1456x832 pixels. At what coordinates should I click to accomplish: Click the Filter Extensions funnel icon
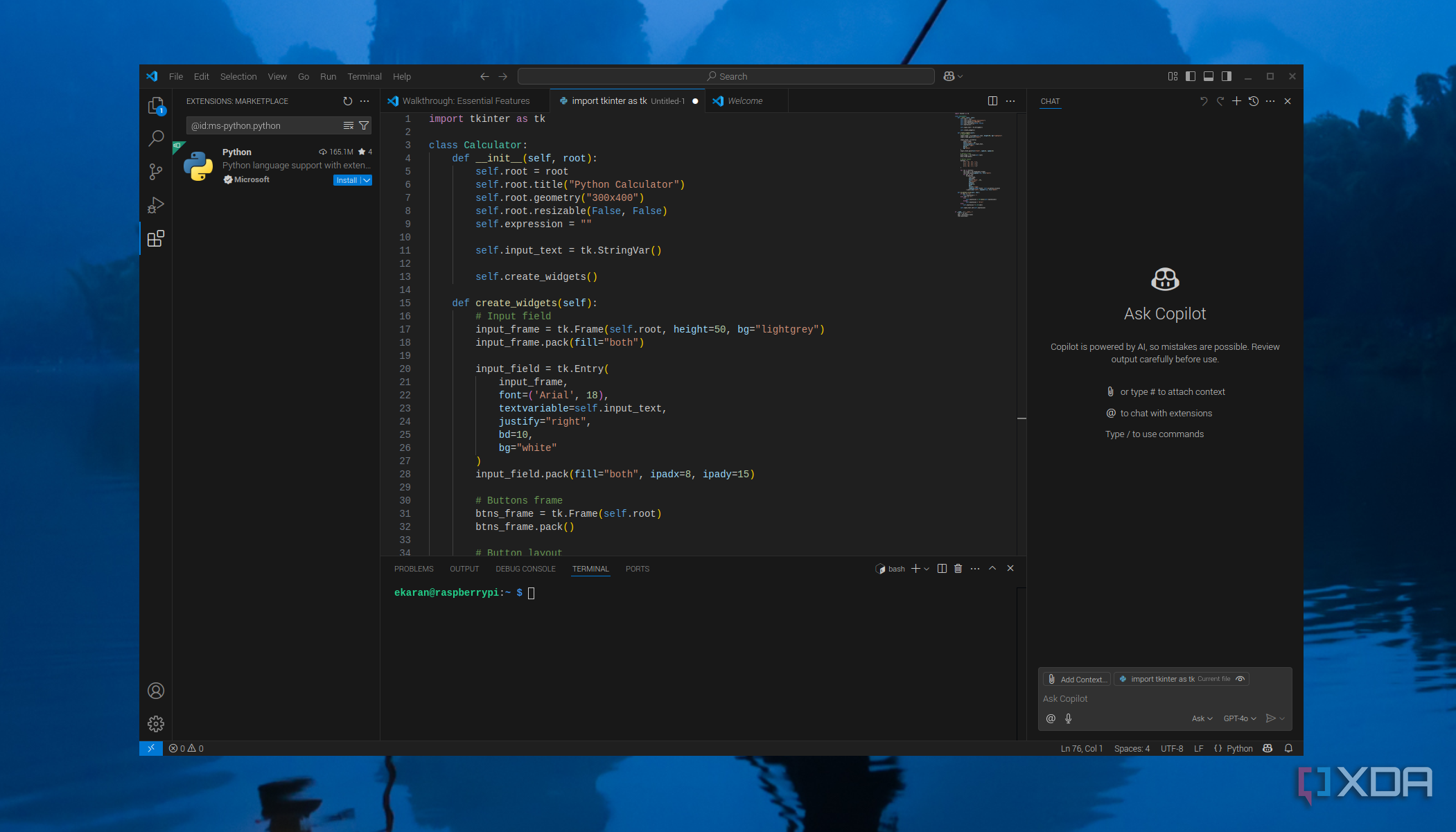[x=364, y=125]
